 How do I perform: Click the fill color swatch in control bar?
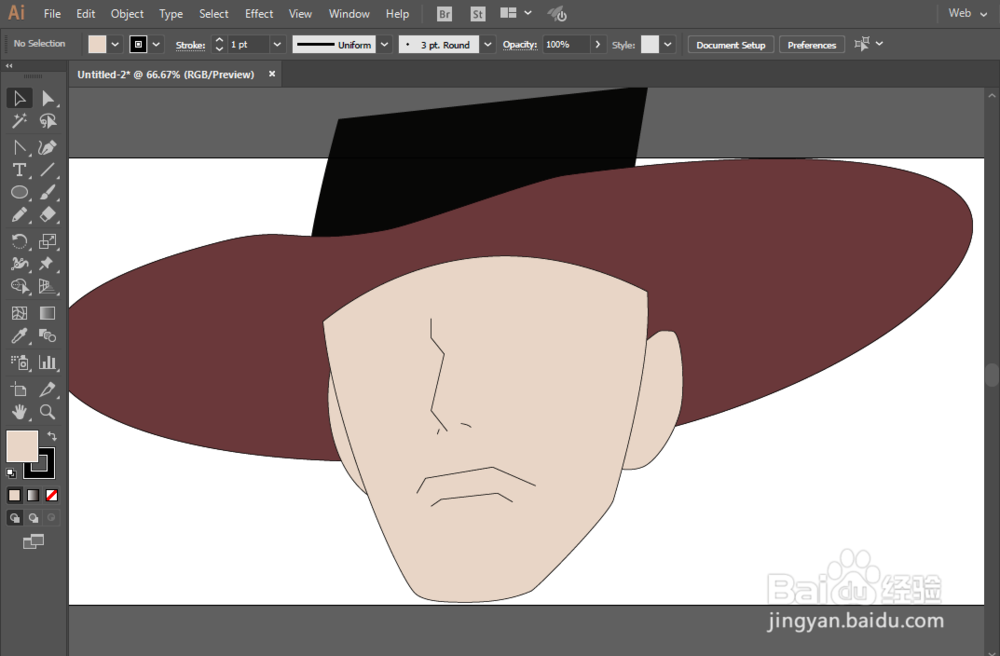(x=97, y=45)
